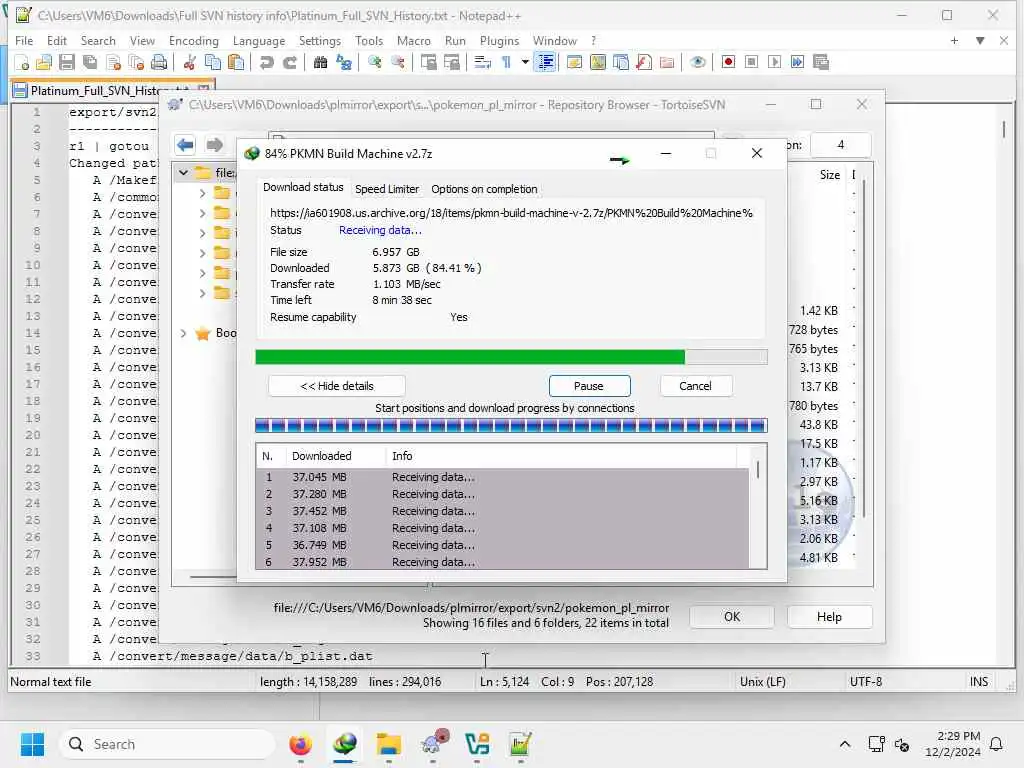Viewport: 1024px width, 768px height.
Task: Click the Copy toolbar icon
Action: point(213,63)
